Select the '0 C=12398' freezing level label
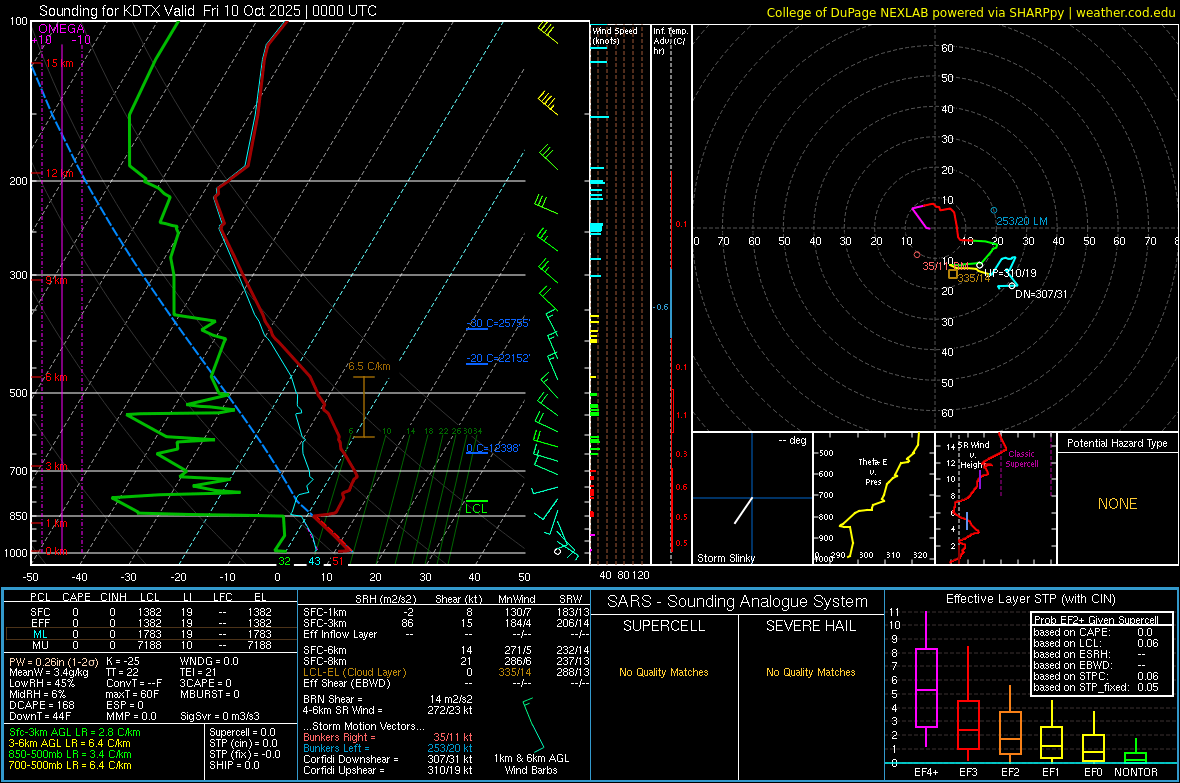 493,448
